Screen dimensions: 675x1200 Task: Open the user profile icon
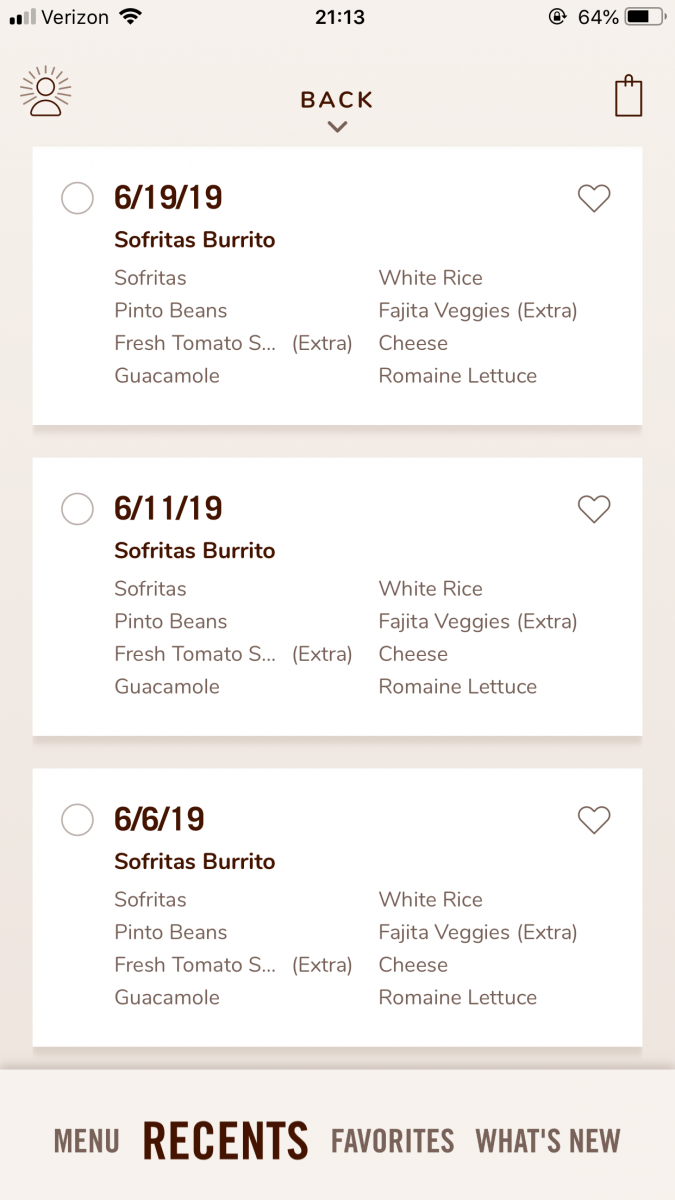(x=46, y=93)
